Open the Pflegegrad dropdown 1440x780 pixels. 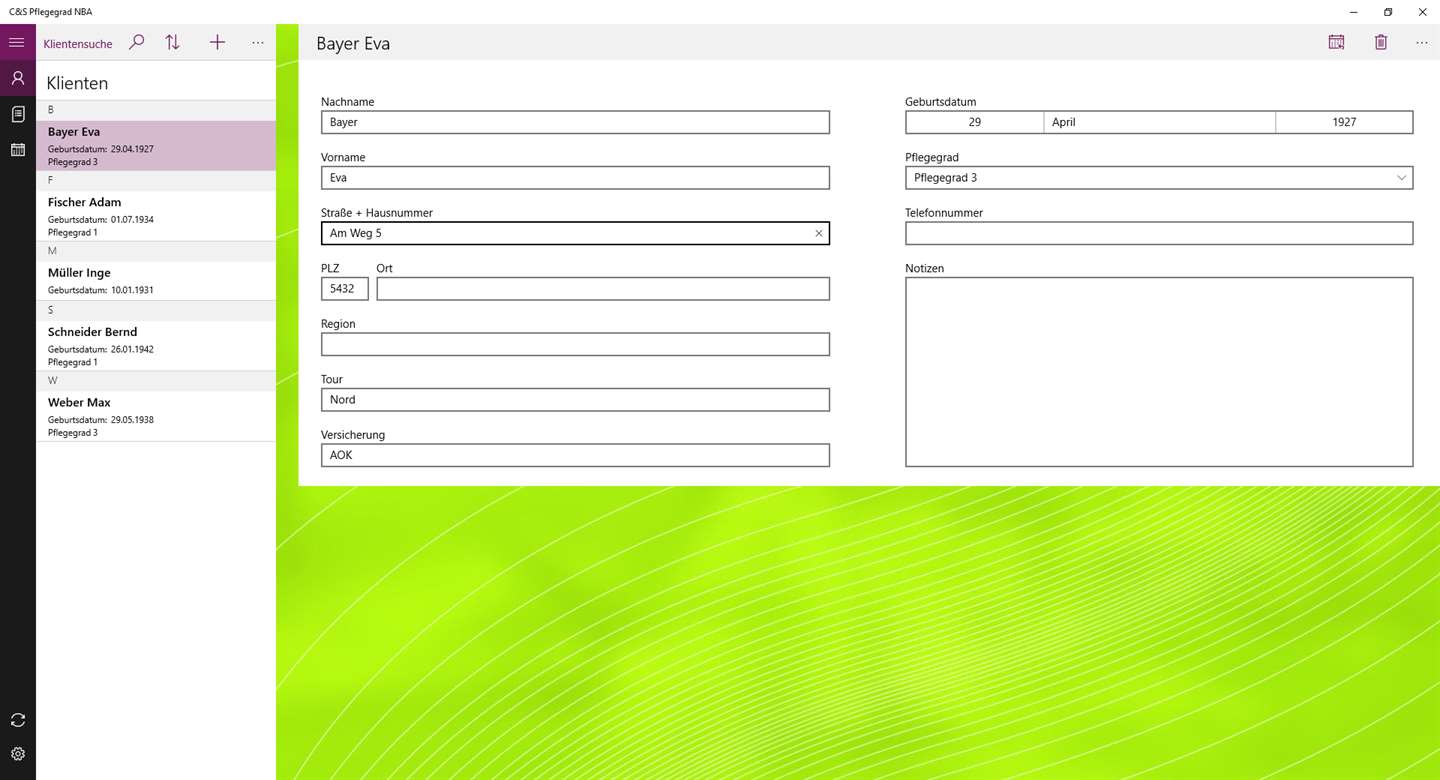coord(1159,177)
